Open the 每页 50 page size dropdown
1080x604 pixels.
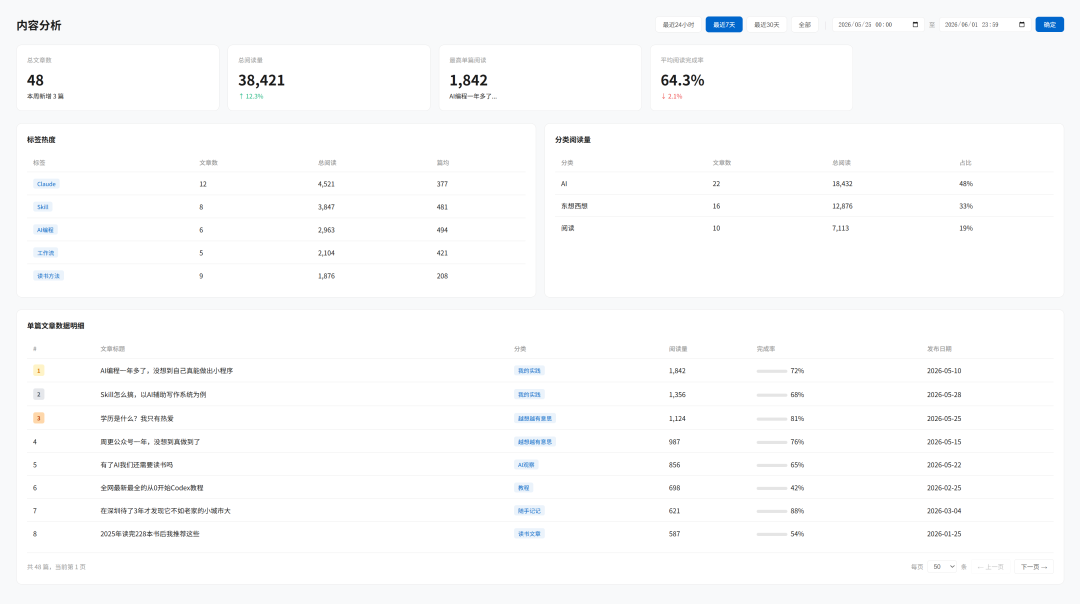pyautogui.click(x=943, y=567)
